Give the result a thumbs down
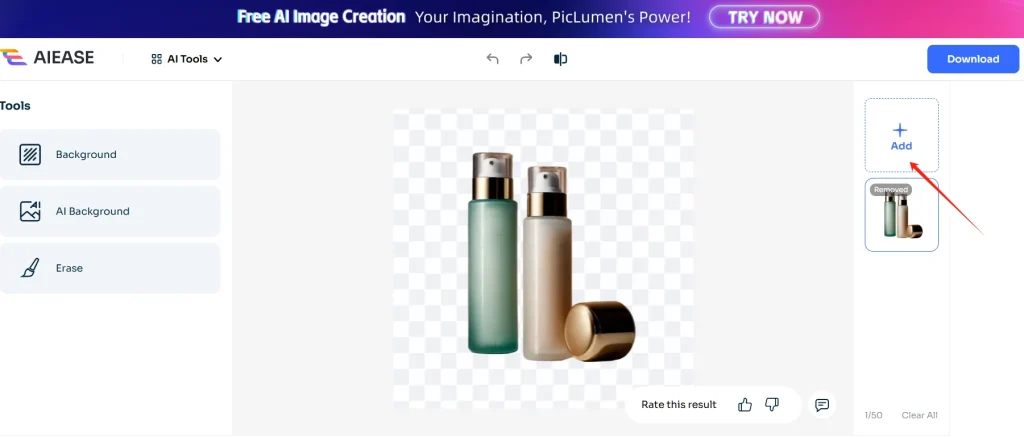Viewport: 1024px width, 437px height. point(772,405)
